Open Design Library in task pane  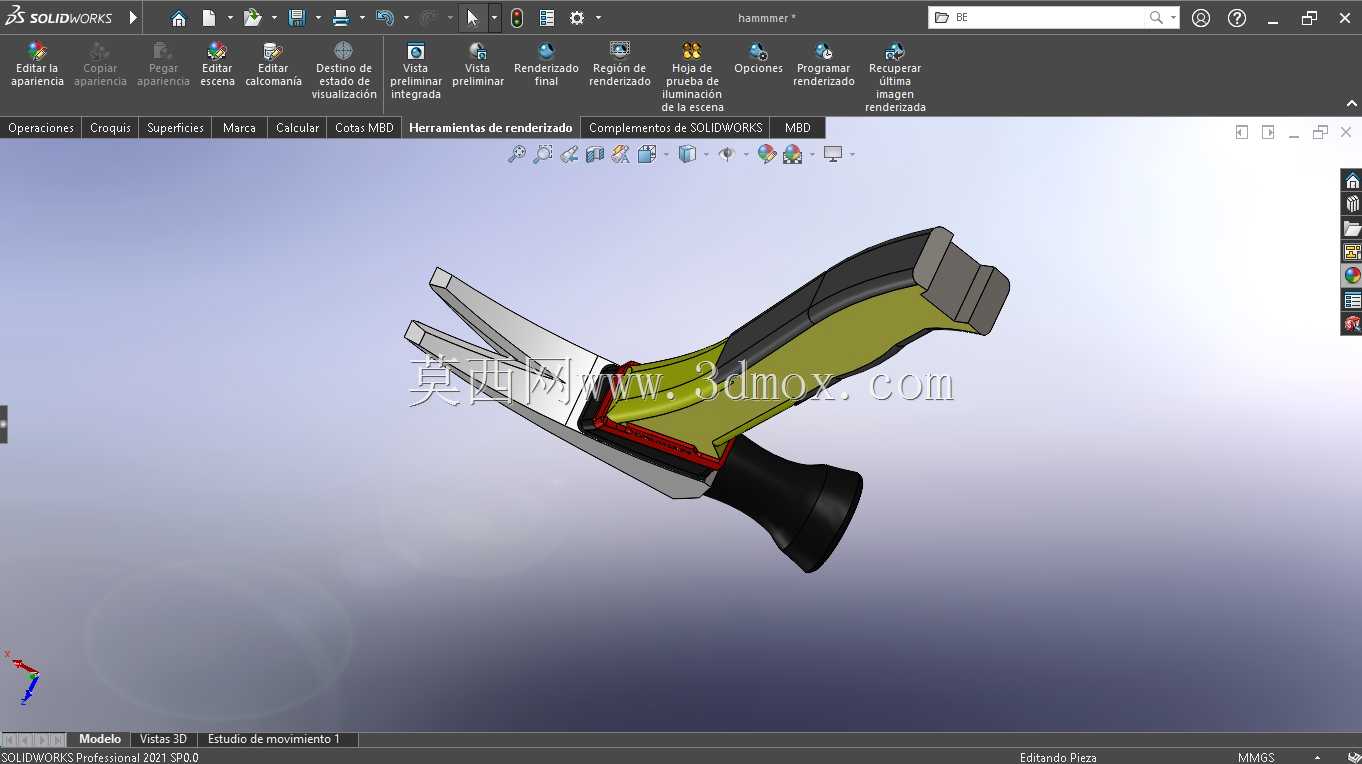[1352, 204]
